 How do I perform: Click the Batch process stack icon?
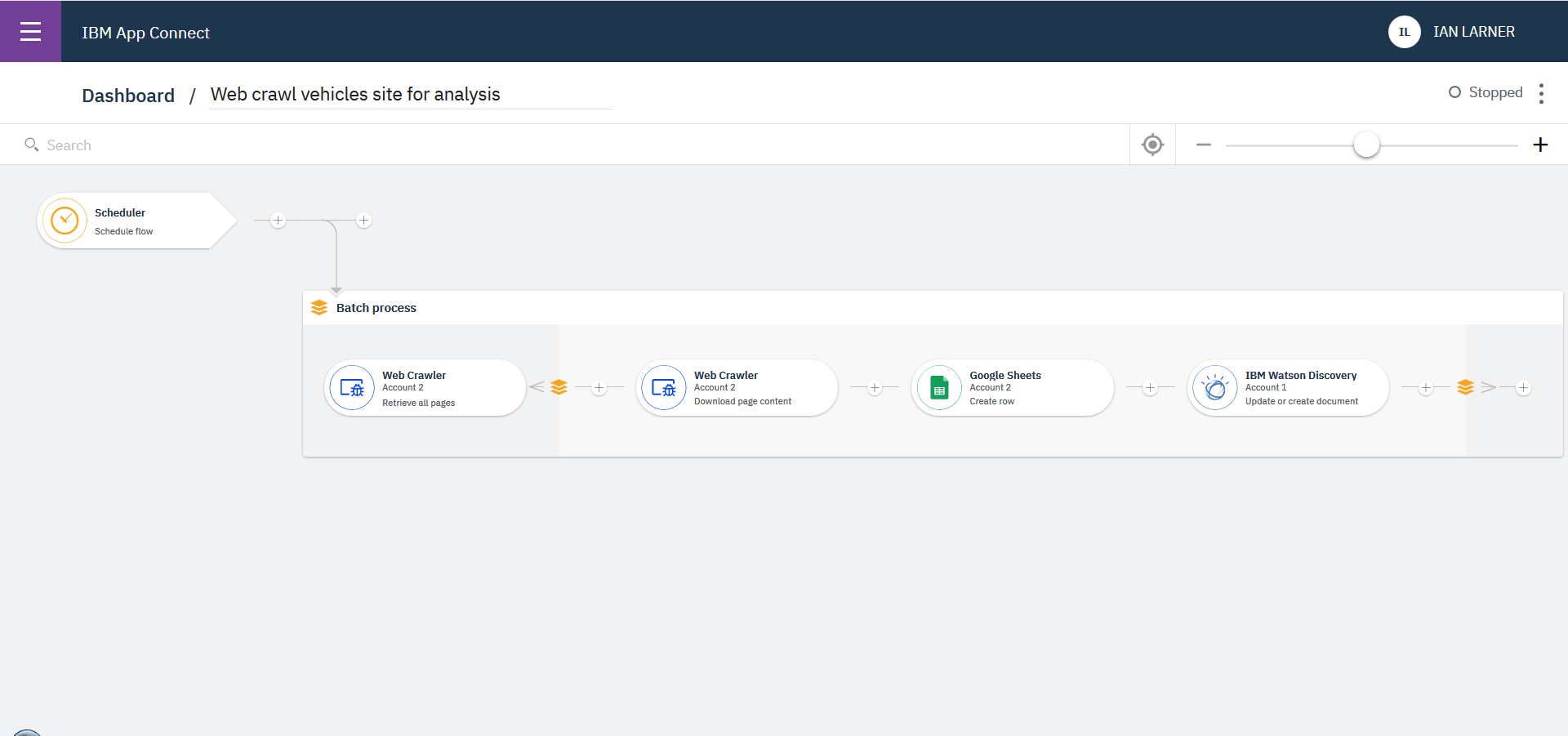tap(319, 308)
